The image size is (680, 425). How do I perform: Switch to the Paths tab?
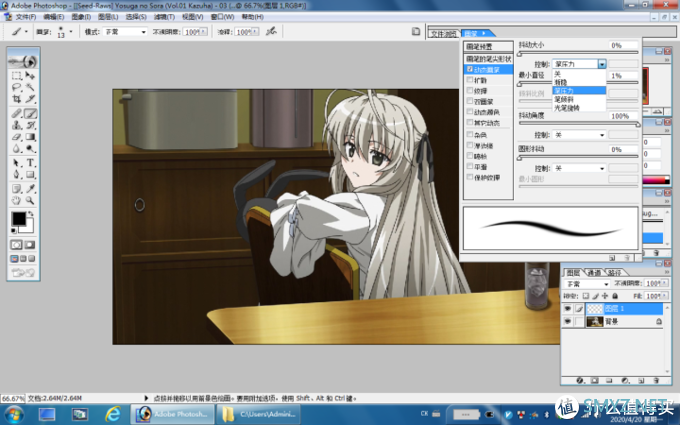615,272
